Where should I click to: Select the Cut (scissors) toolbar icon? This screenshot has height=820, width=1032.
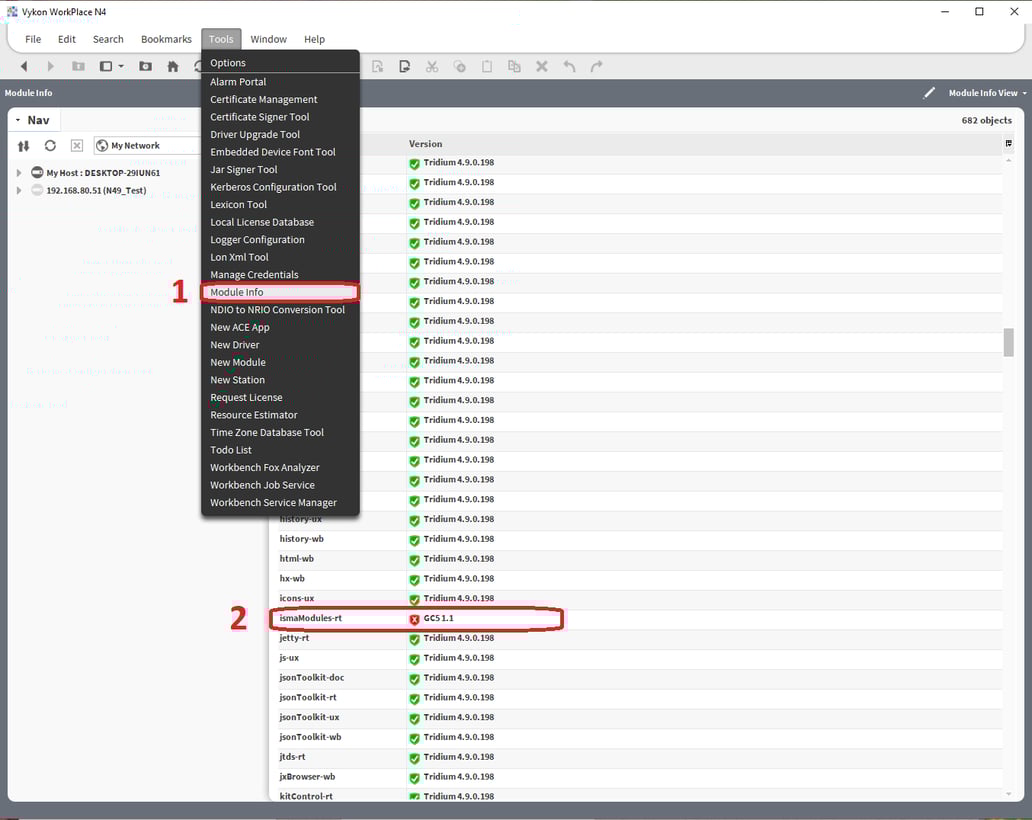point(432,66)
